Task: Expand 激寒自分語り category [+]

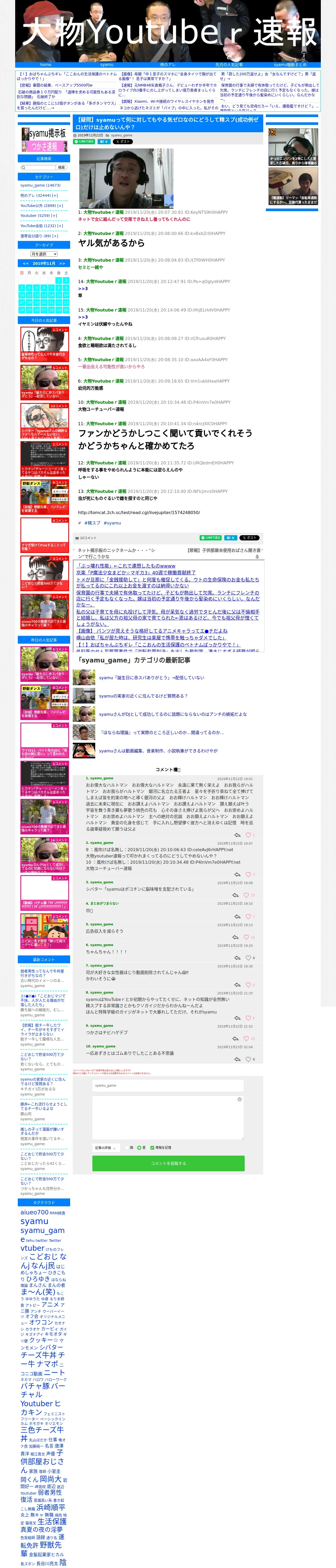Action: [x=55, y=236]
